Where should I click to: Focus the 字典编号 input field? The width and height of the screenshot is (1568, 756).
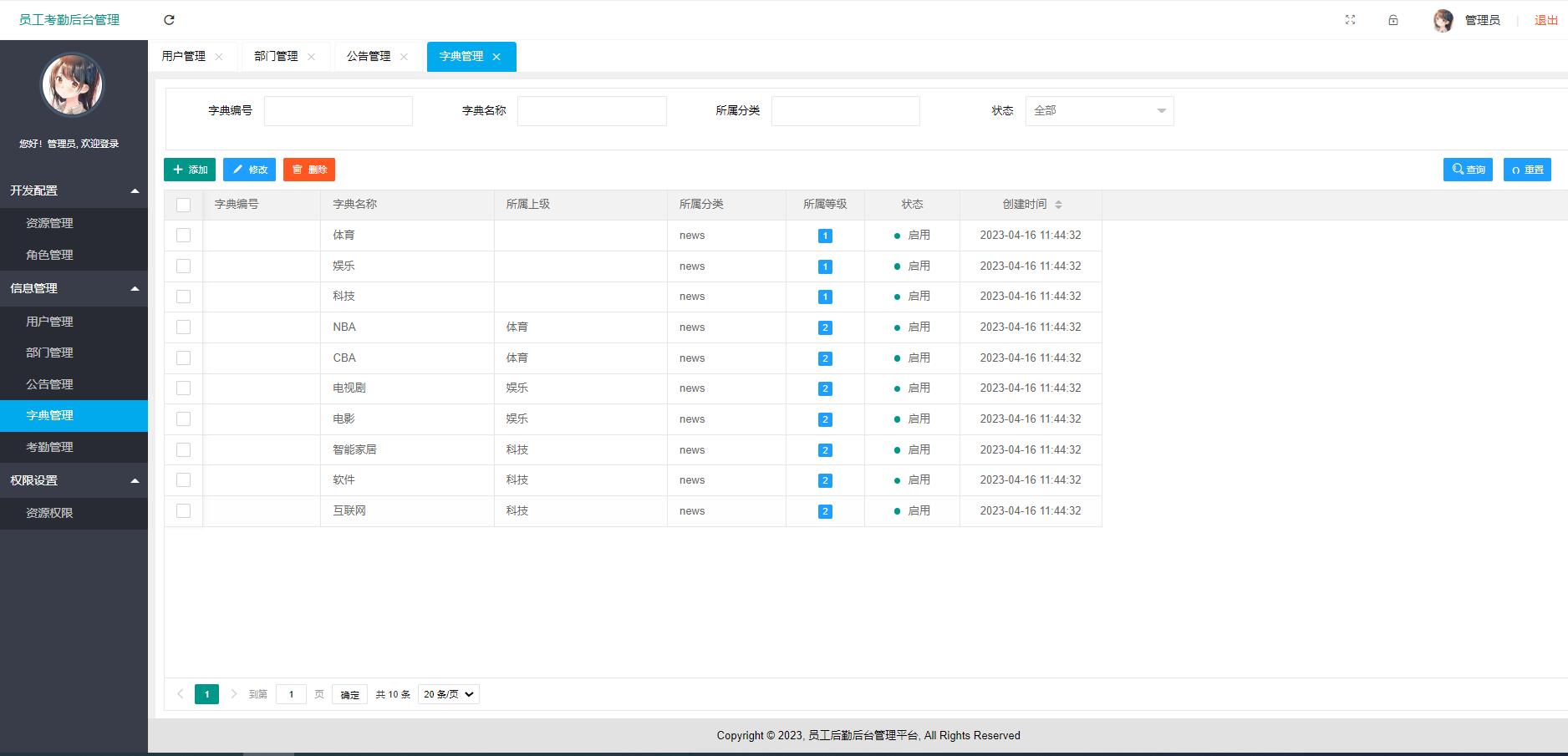click(x=339, y=111)
